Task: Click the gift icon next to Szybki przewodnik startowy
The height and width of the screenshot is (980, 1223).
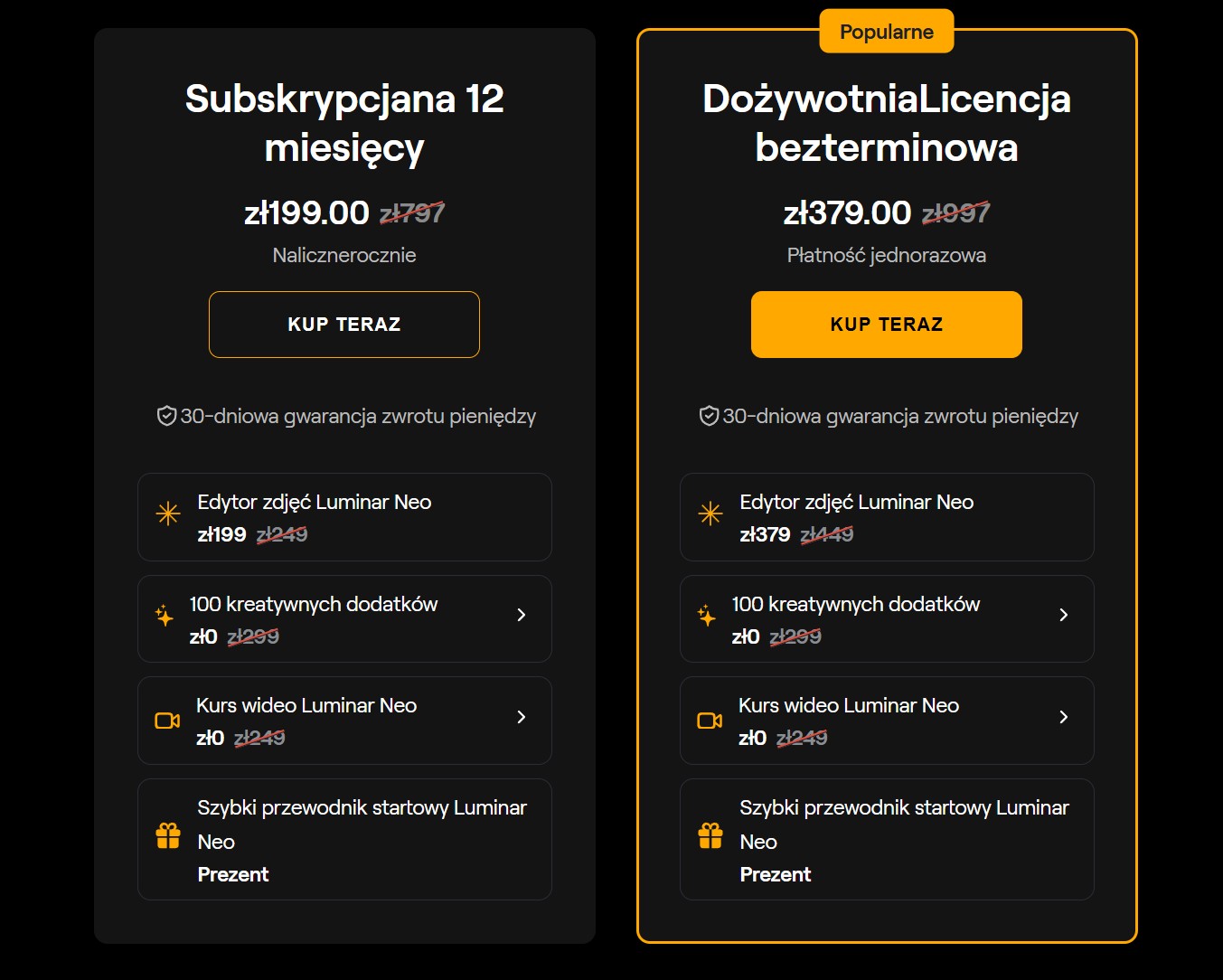Action: tap(167, 836)
